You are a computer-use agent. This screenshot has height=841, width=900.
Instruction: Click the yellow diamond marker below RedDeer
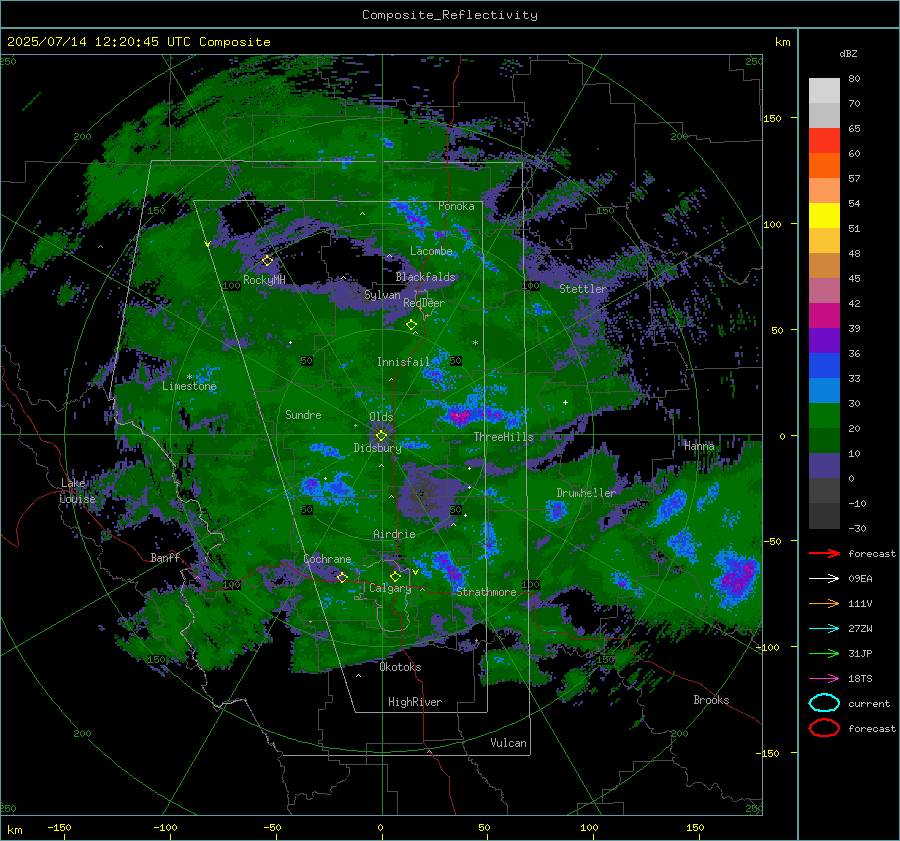click(x=411, y=325)
